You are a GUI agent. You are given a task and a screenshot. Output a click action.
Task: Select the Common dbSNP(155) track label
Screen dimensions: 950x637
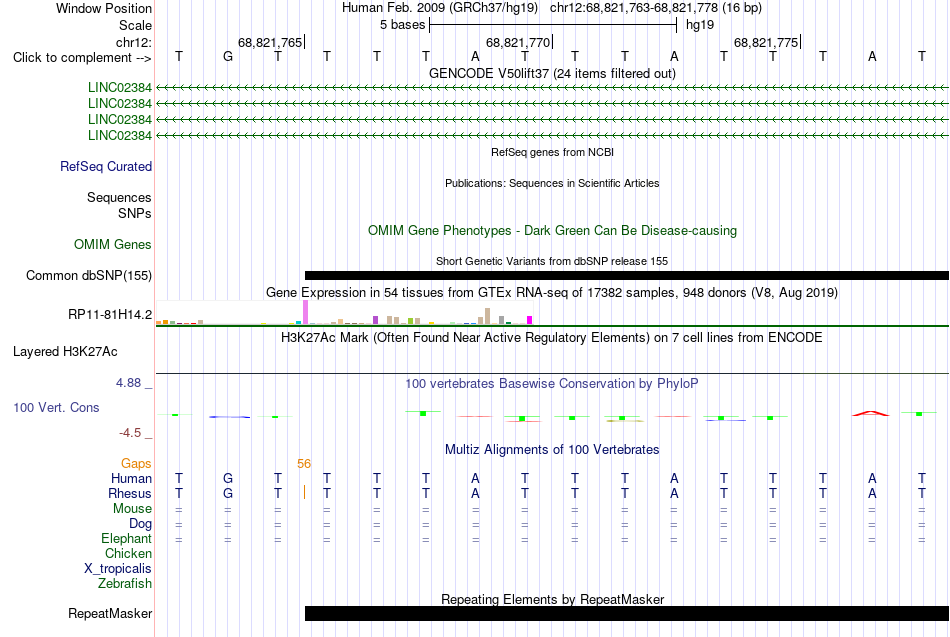[89, 276]
